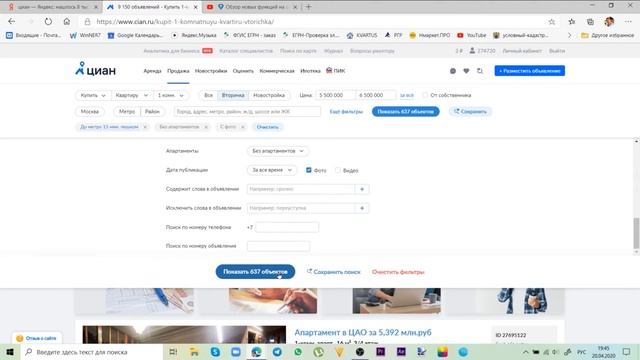
Task: Switch location filter to Район
Action: coord(152,111)
